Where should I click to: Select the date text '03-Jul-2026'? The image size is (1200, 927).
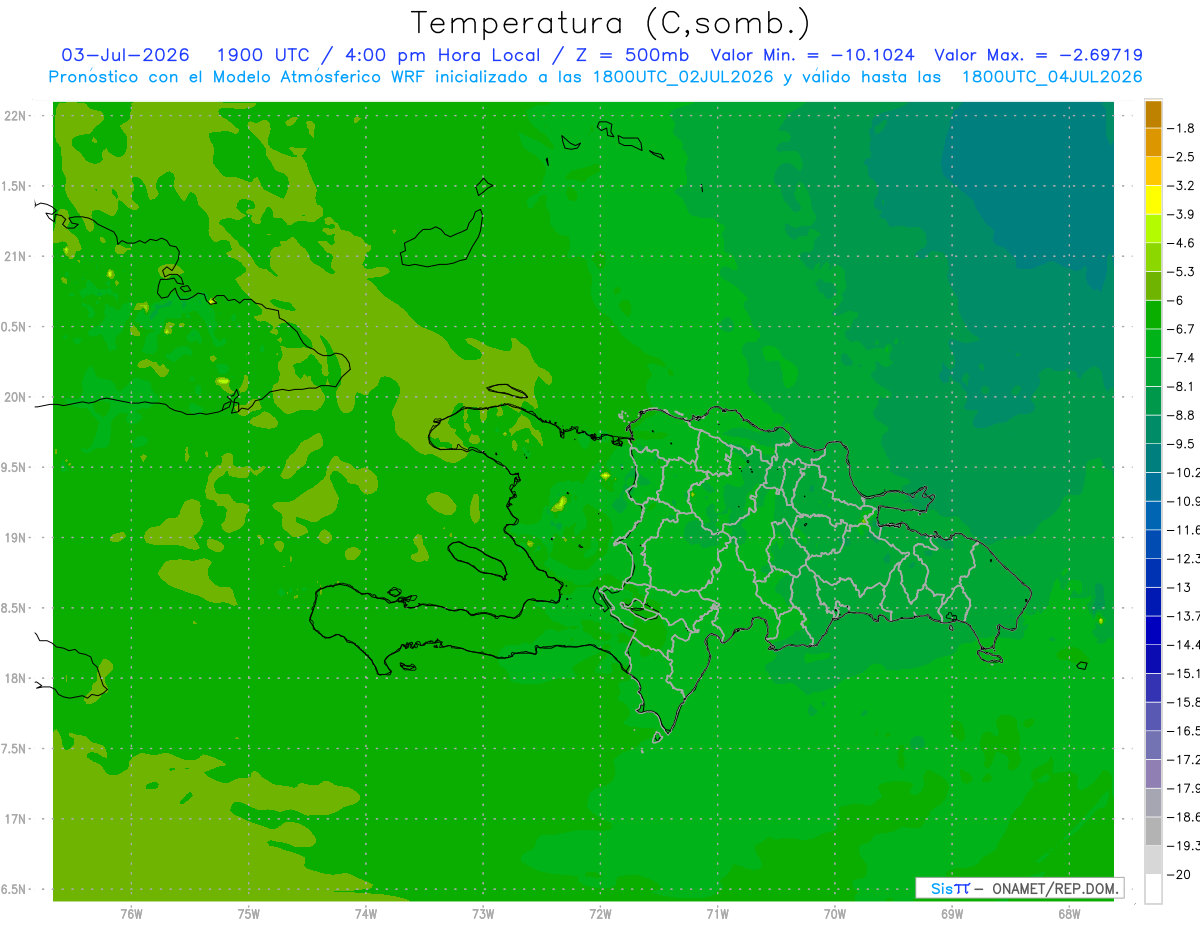[x=126, y=55]
